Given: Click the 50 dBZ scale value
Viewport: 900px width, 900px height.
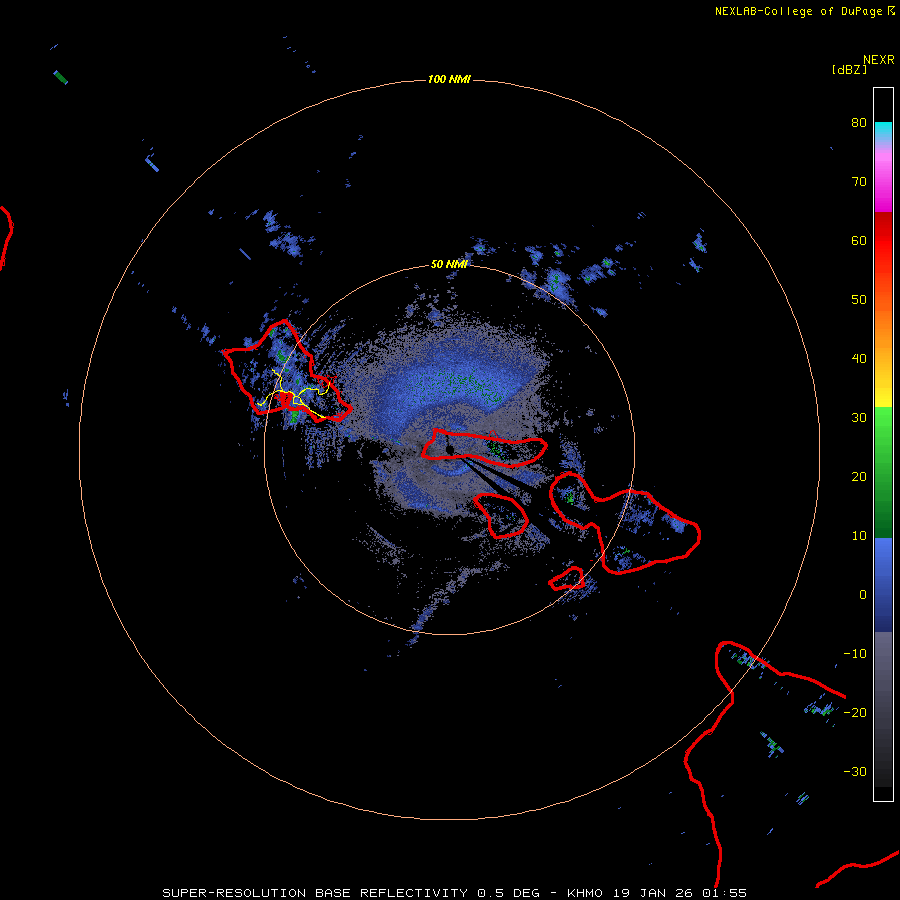Looking at the screenshot, I should (x=859, y=300).
